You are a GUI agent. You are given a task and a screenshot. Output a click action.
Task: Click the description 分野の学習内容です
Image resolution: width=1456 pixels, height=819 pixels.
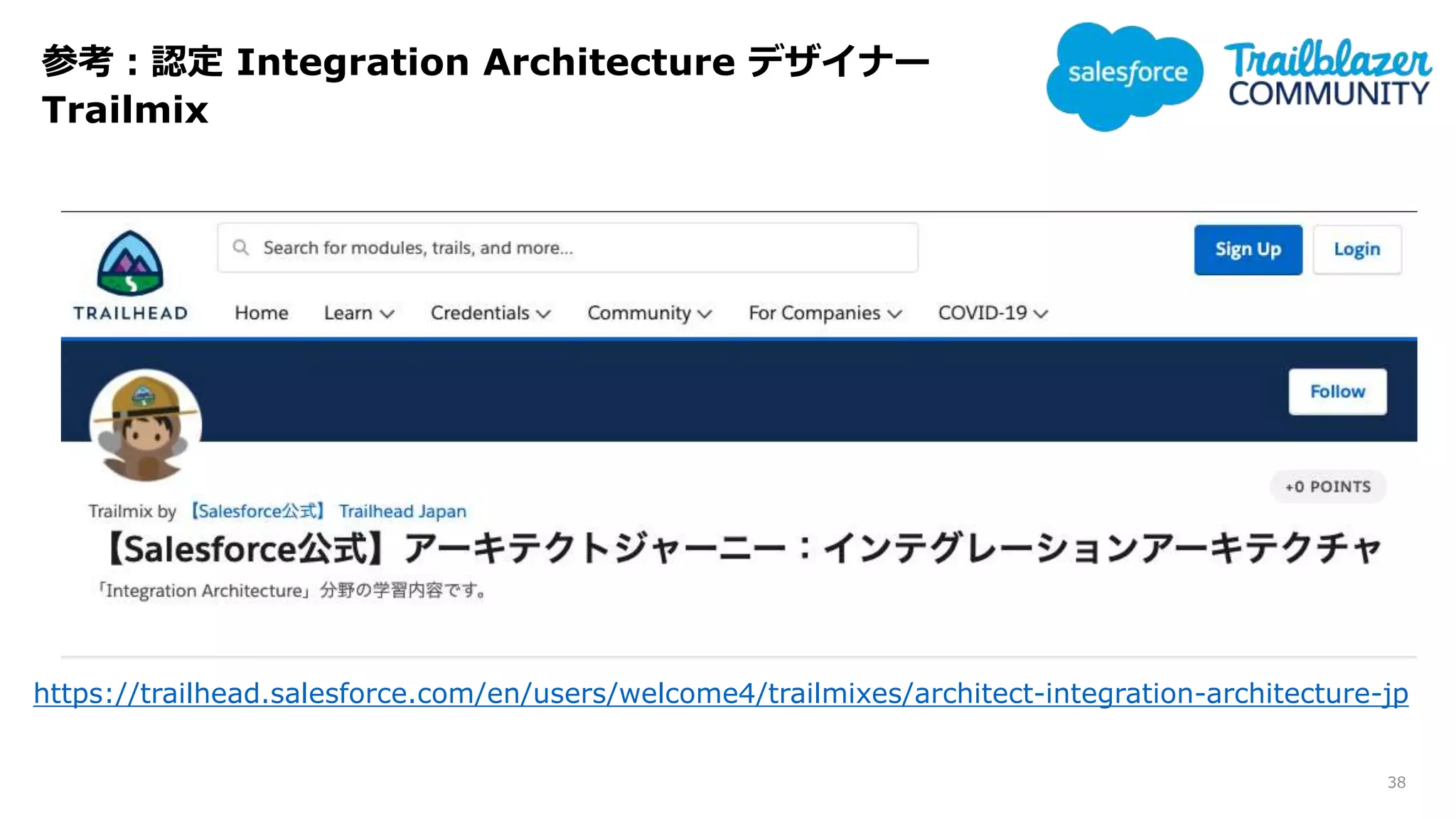tap(292, 591)
